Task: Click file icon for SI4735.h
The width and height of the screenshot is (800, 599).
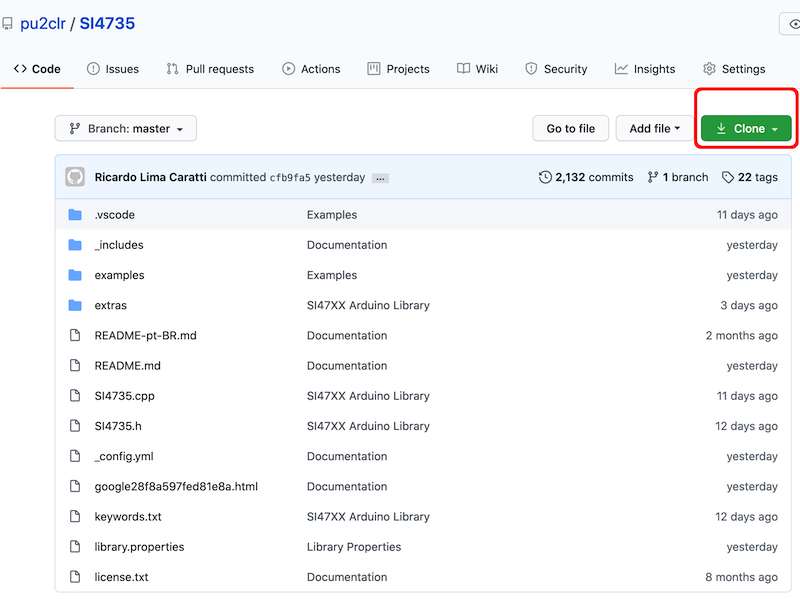Action: pyautogui.click(x=75, y=426)
